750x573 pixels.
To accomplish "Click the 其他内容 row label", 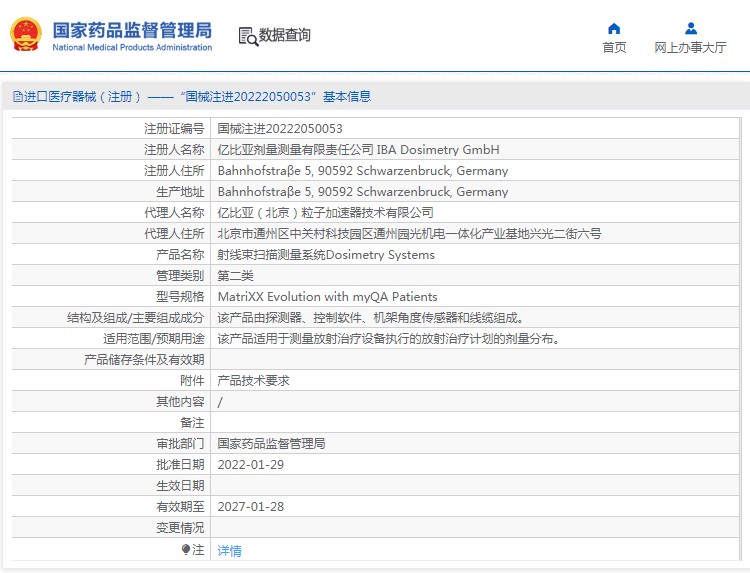I will pyautogui.click(x=180, y=402).
